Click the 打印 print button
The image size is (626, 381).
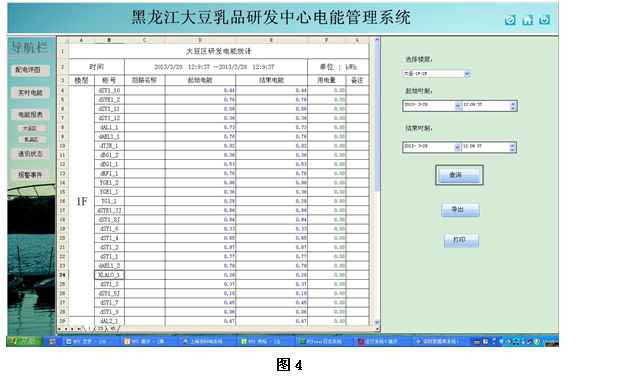[461, 240]
